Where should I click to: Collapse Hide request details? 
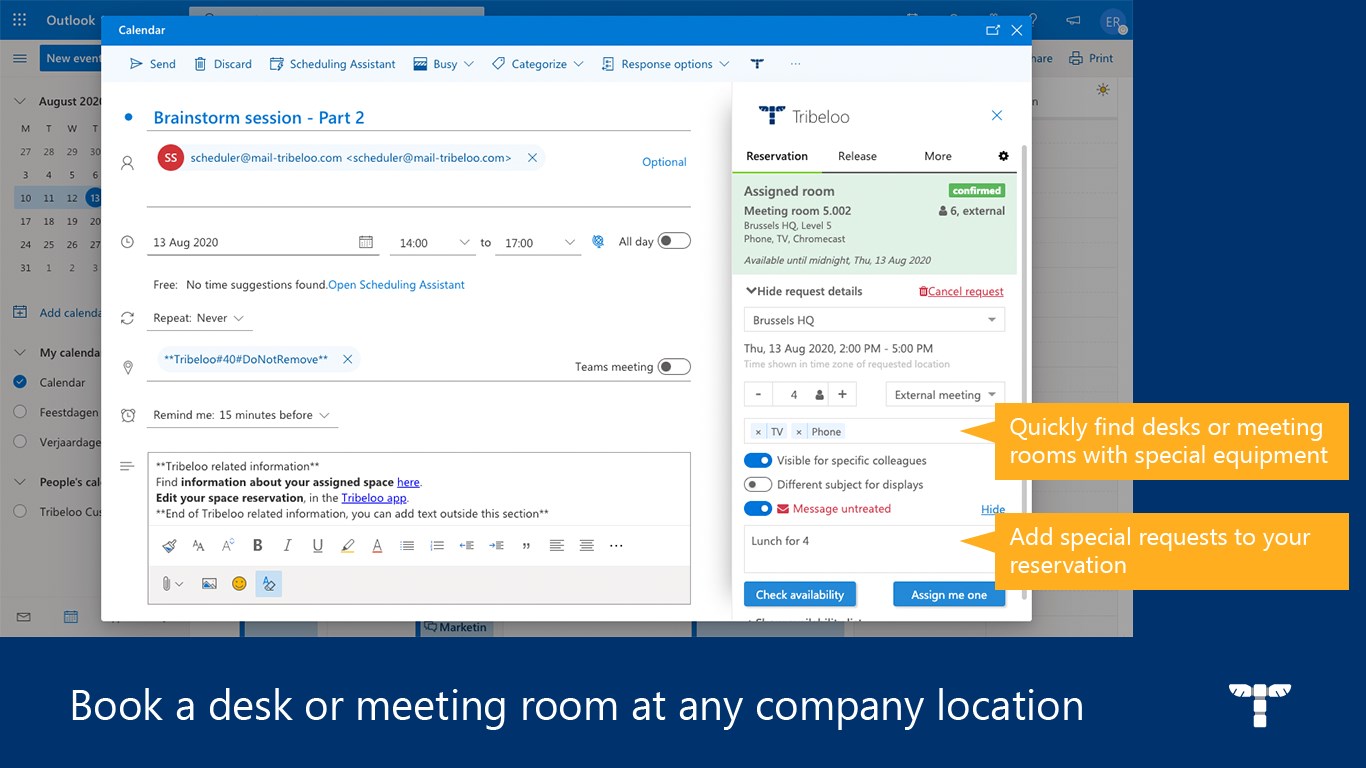coord(804,291)
